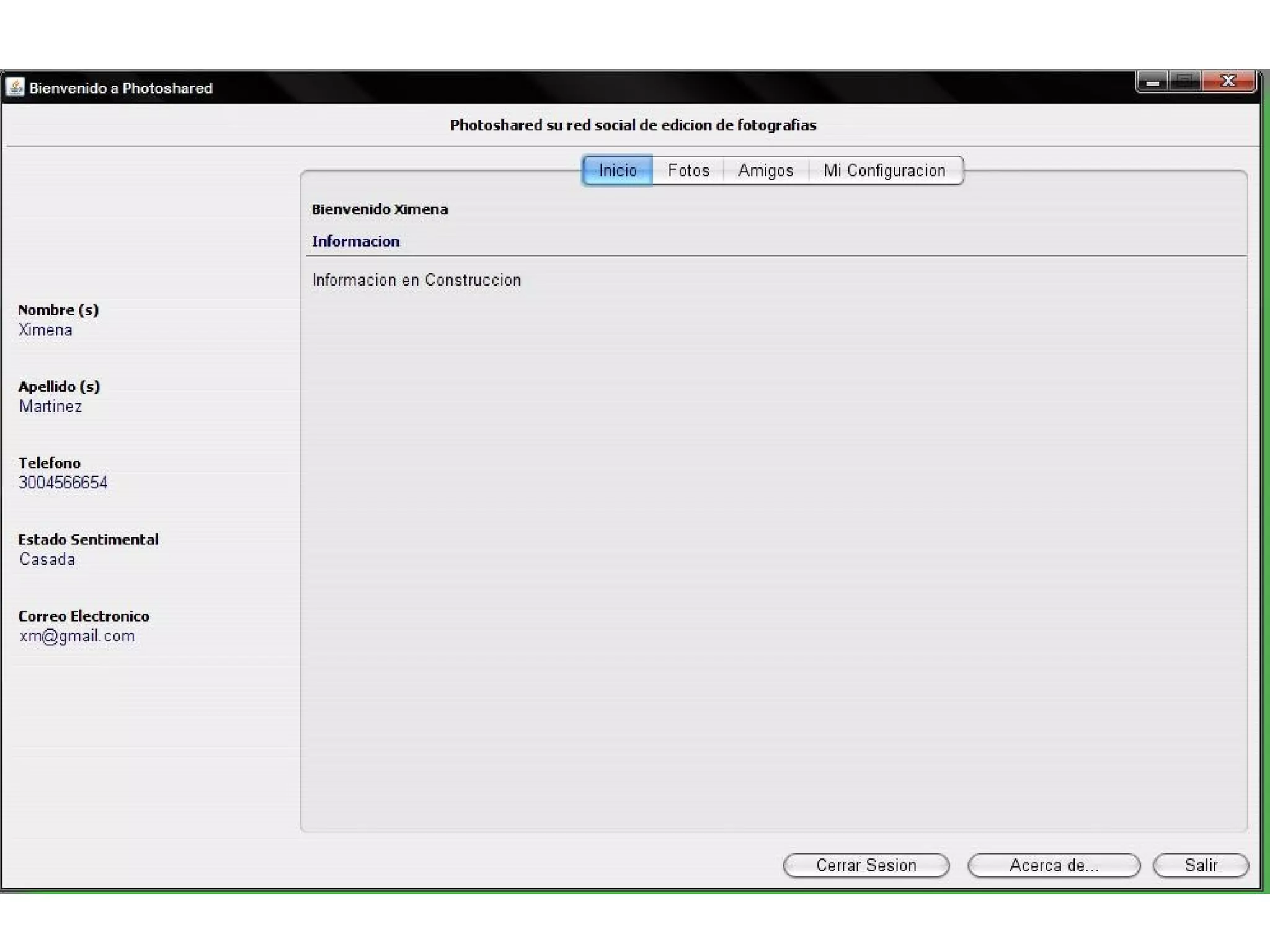Image resolution: width=1270 pixels, height=952 pixels.
Task: Click the Bienvenido Ximena greeting text
Action: [x=380, y=209]
